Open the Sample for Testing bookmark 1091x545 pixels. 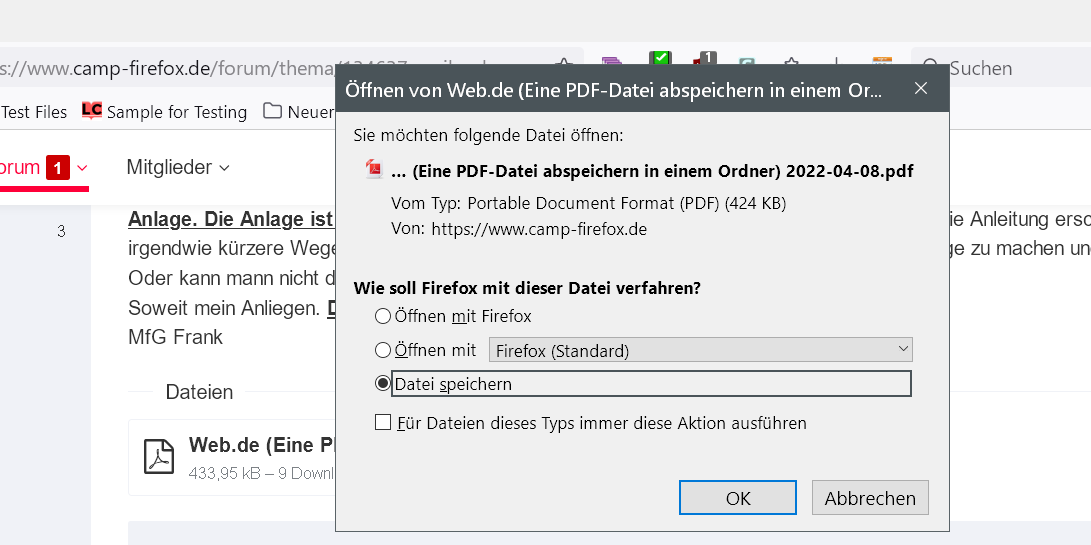(x=165, y=112)
